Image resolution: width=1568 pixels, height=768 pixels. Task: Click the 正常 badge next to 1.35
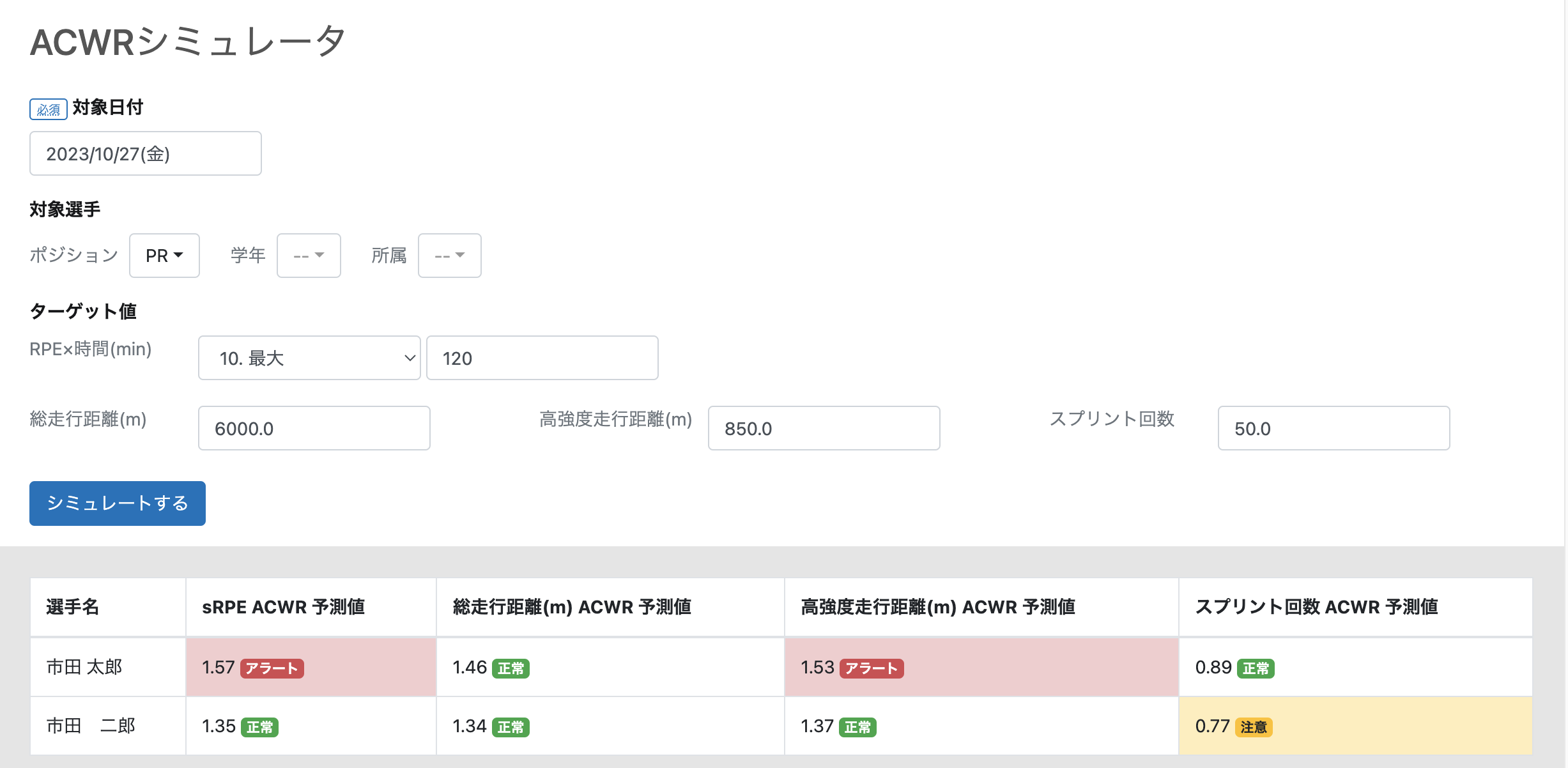click(259, 727)
